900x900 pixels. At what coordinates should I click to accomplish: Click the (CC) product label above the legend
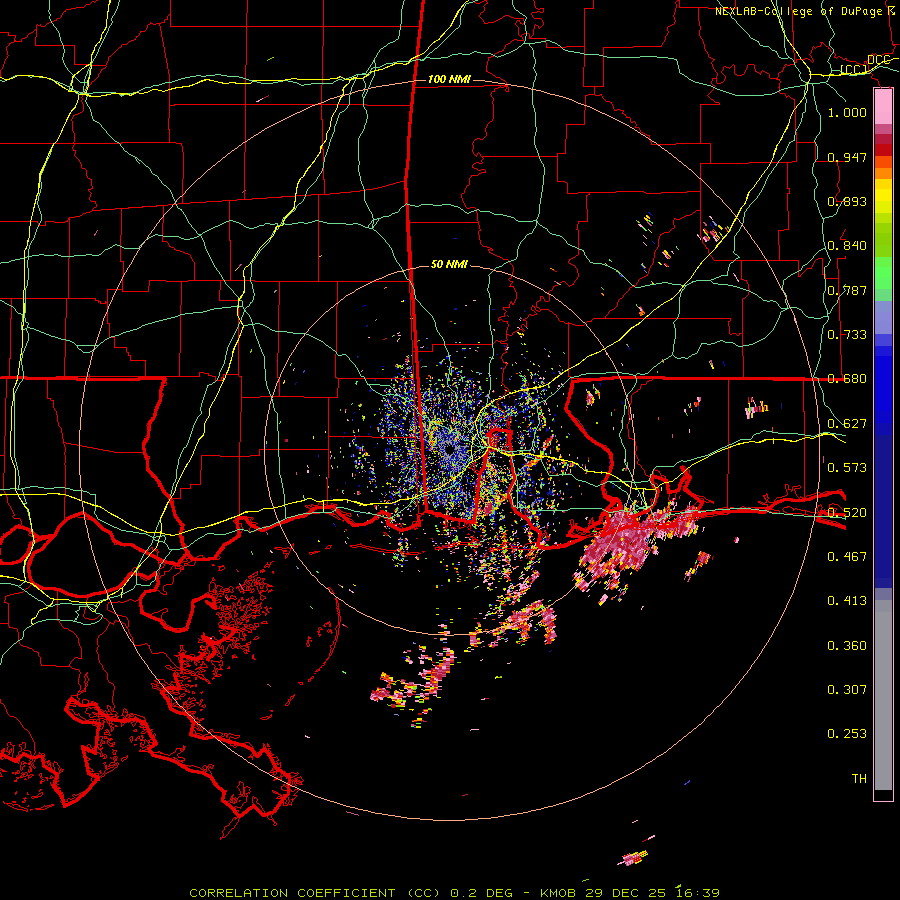[x=854, y=70]
